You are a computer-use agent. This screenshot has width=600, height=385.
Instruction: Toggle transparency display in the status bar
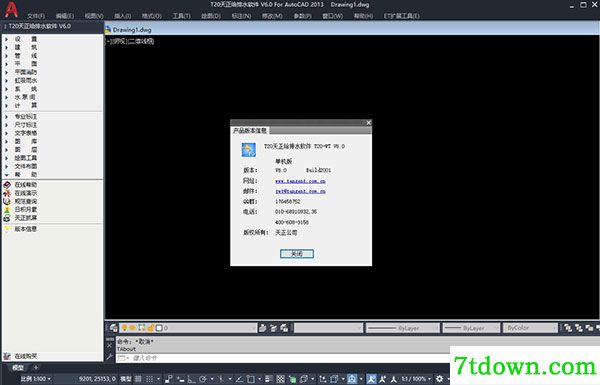tap(280, 379)
